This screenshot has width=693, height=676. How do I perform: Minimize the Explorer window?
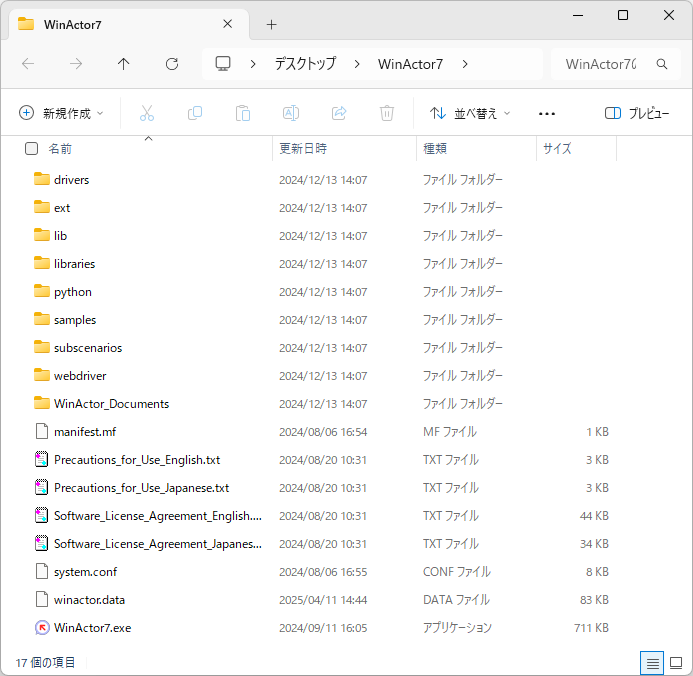[x=578, y=15]
